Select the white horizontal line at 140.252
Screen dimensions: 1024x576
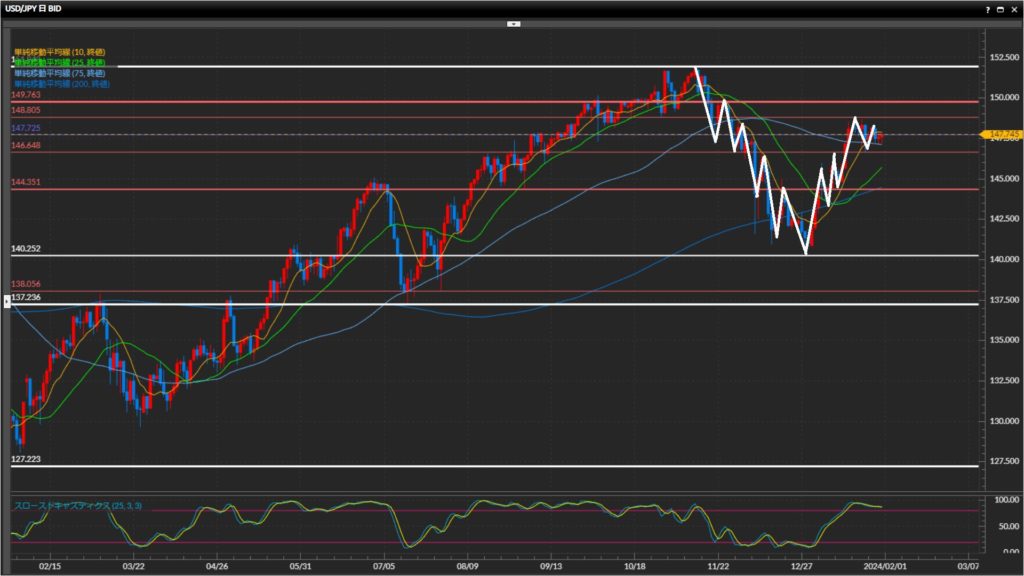coord(500,256)
